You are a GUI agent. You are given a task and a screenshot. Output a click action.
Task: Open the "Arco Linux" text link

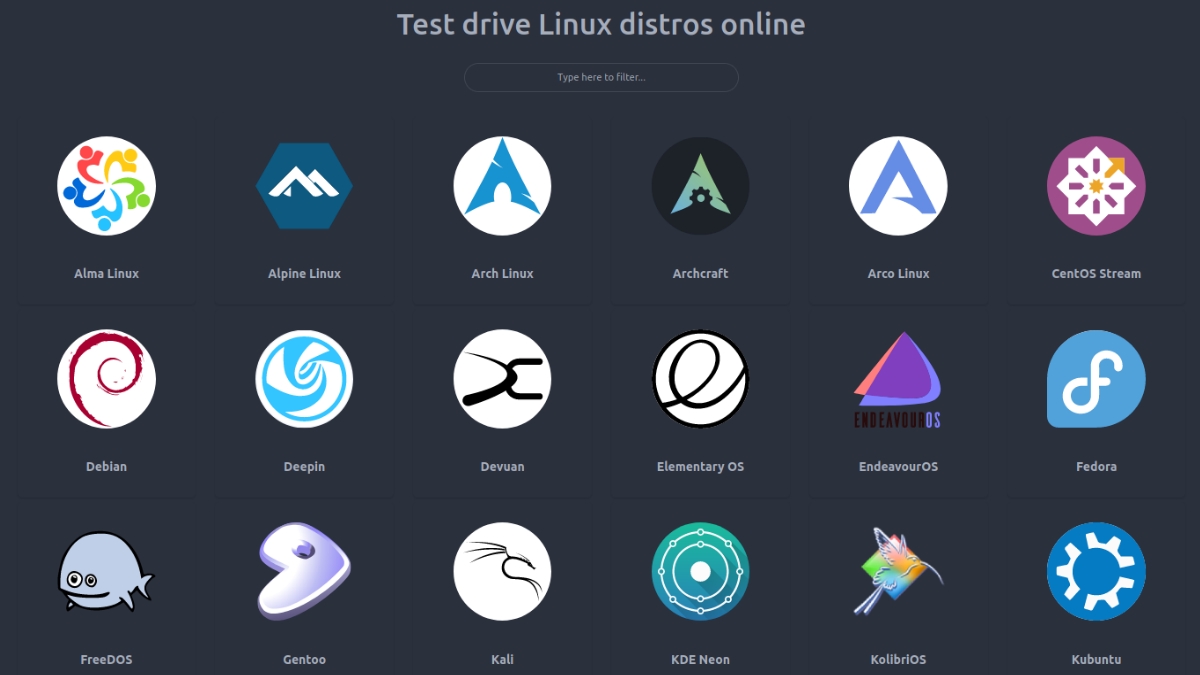(898, 273)
